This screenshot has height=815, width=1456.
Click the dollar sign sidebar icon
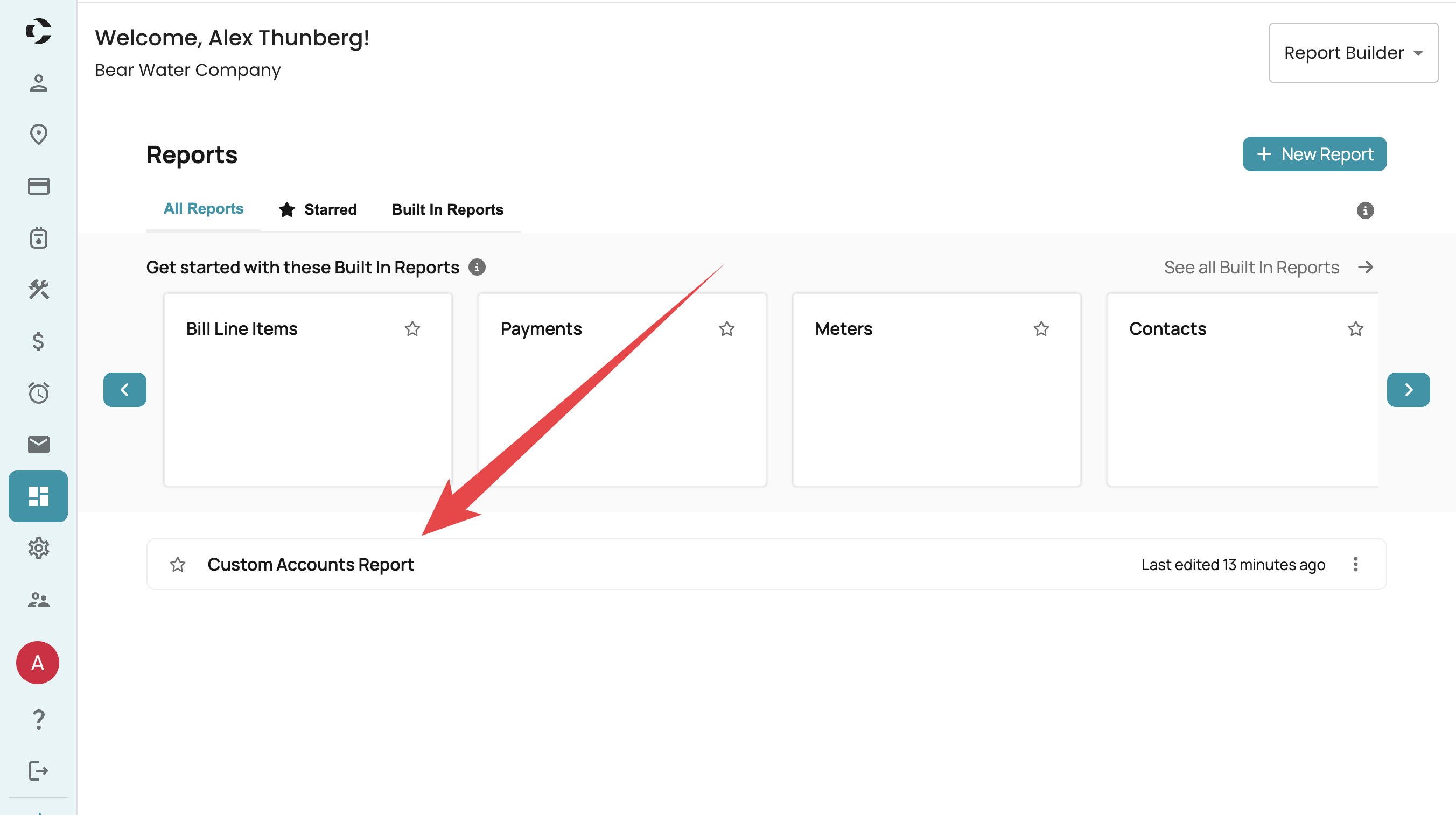click(x=38, y=341)
